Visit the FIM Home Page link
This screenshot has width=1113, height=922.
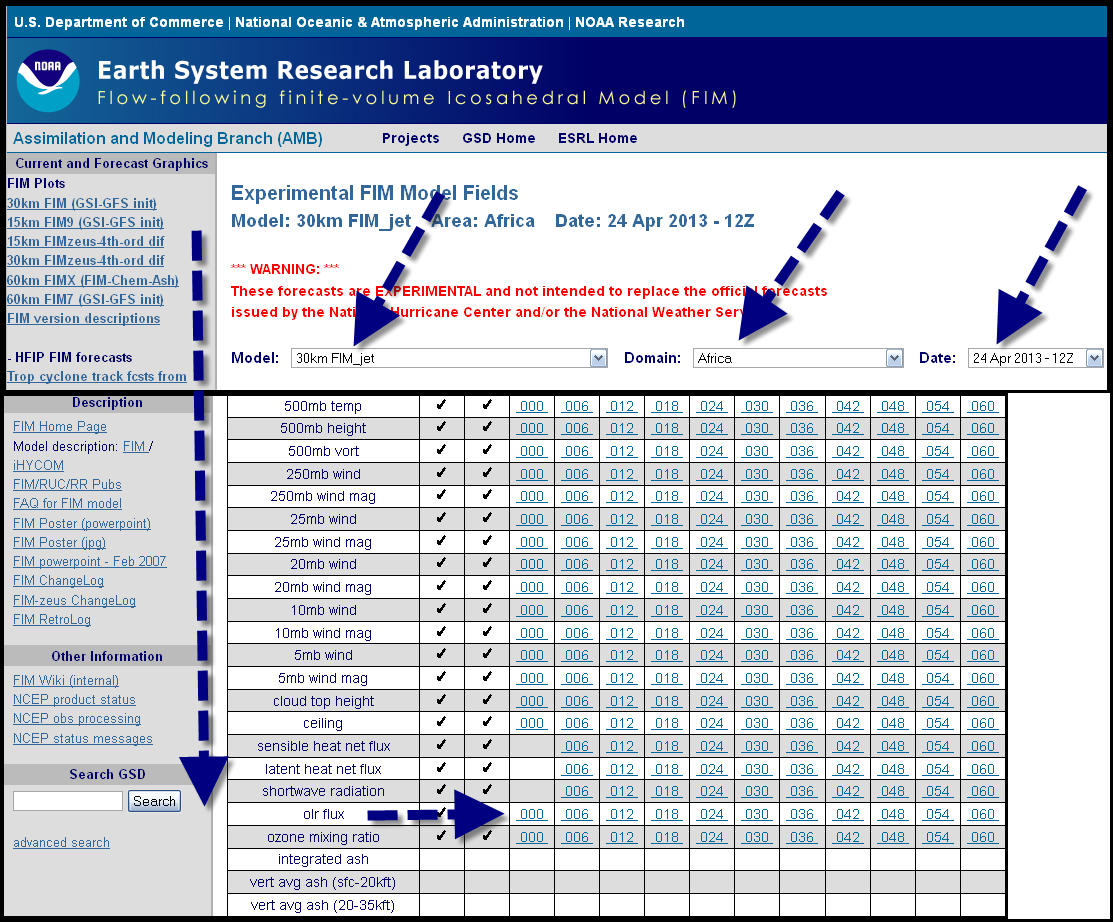pos(60,427)
